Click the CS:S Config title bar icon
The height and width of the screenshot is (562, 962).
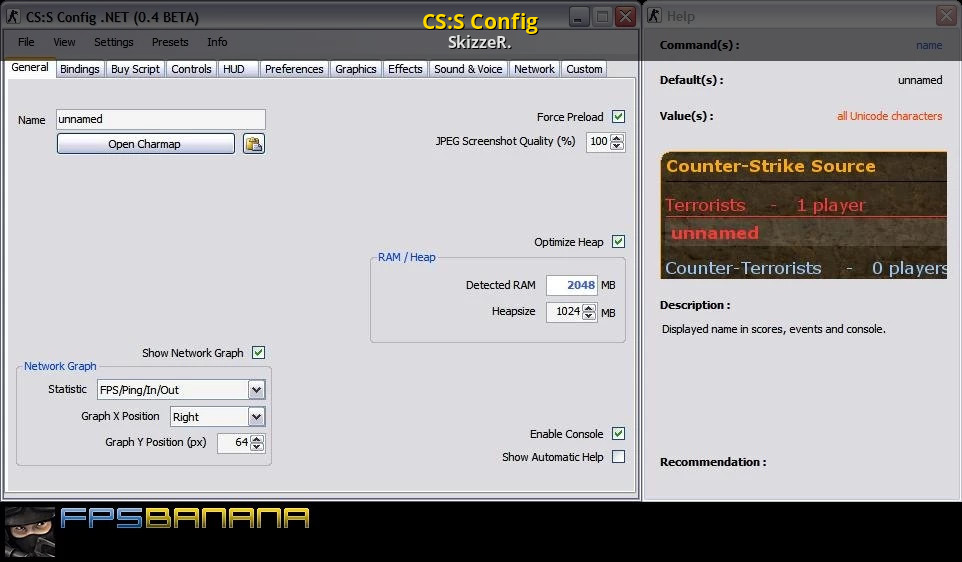(13, 17)
